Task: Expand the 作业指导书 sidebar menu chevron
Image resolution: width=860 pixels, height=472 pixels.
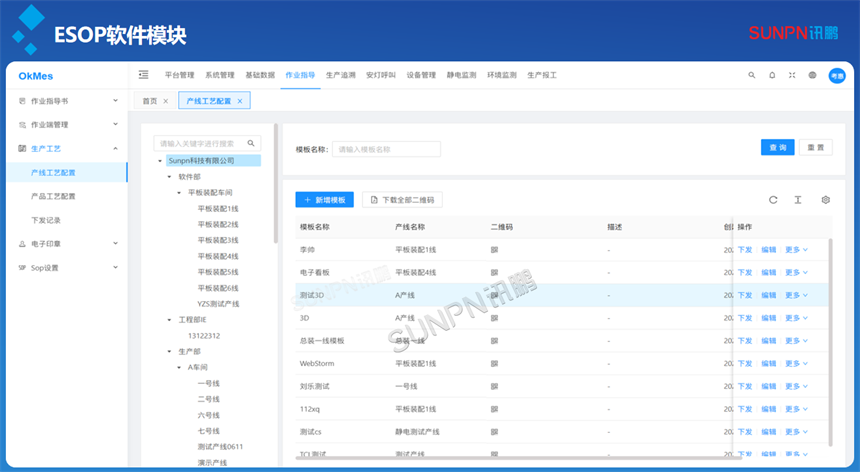Action: [x=115, y=100]
